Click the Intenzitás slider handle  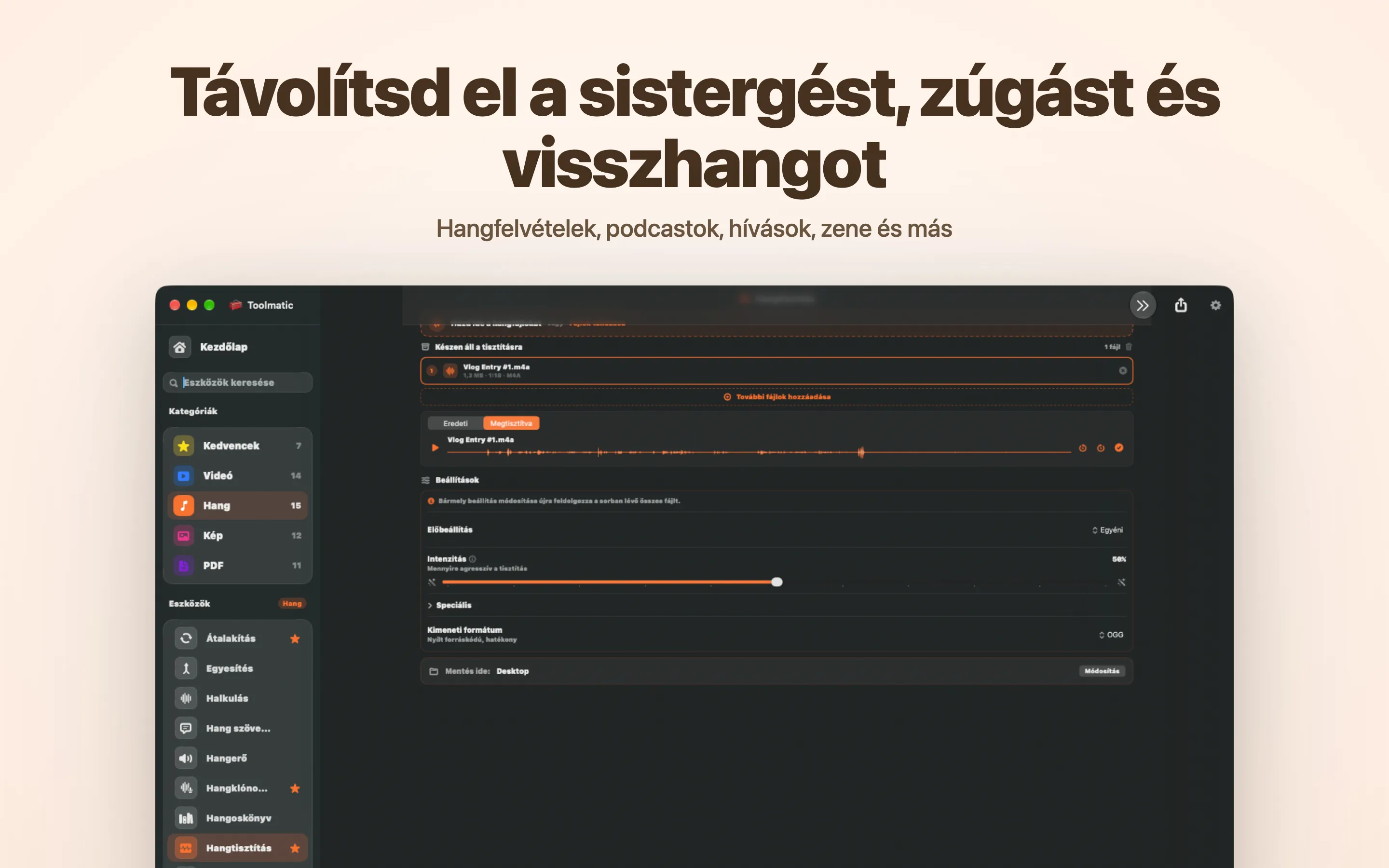click(776, 582)
